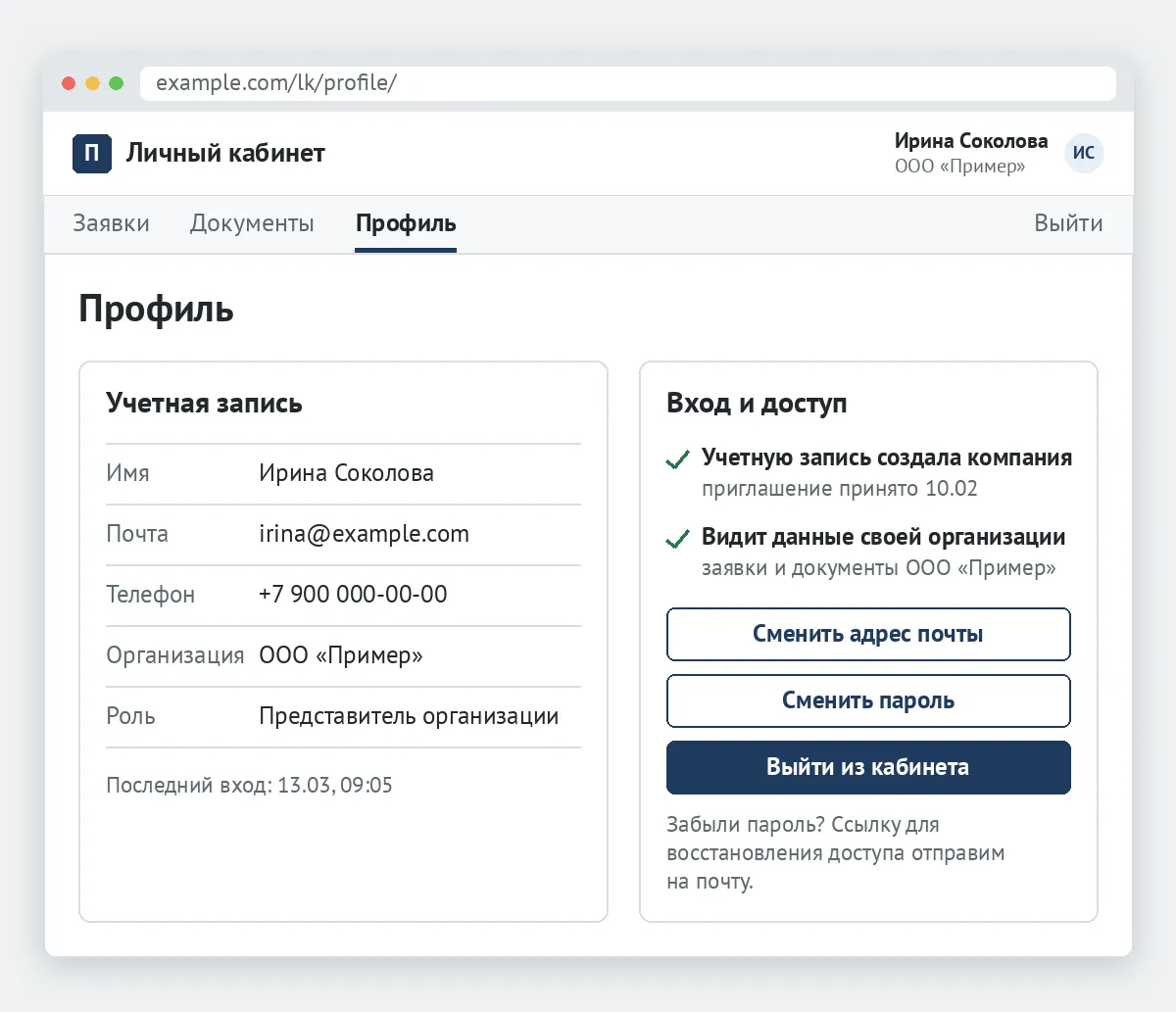
Task: Click the «Личный кабинет» header title
Action: (x=225, y=153)
